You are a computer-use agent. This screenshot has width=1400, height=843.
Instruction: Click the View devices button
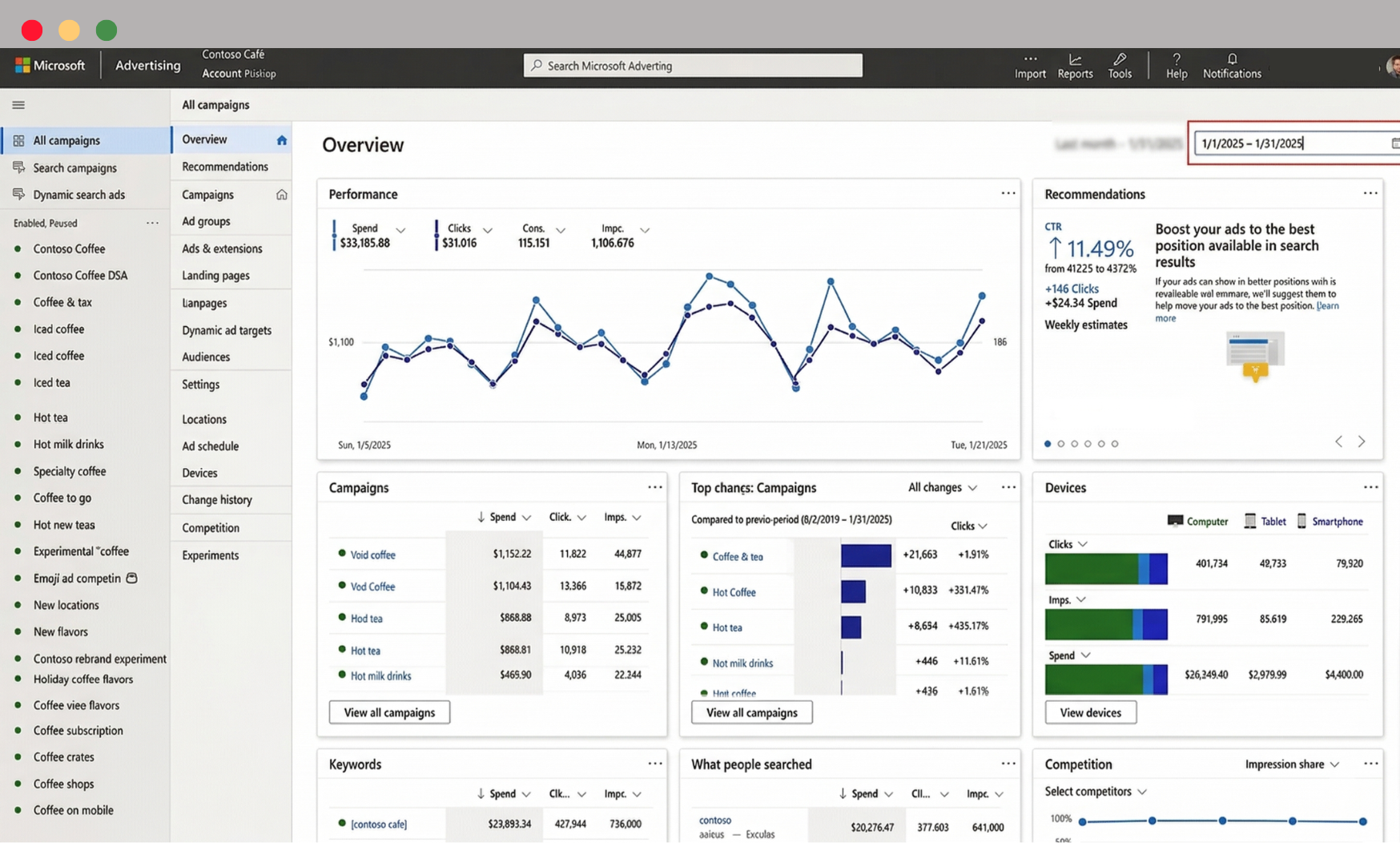[1090, 712]
